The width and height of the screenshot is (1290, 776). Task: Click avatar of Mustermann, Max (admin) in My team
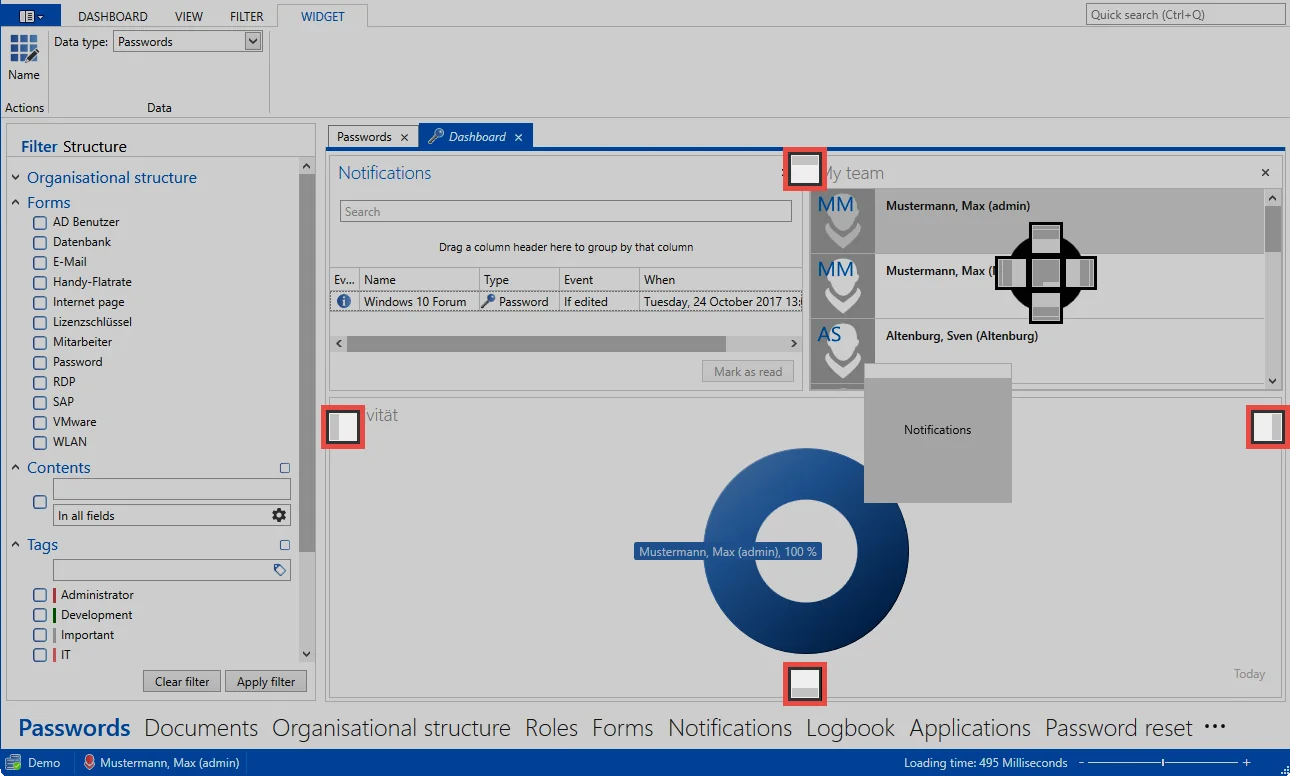tap(842, 221)
